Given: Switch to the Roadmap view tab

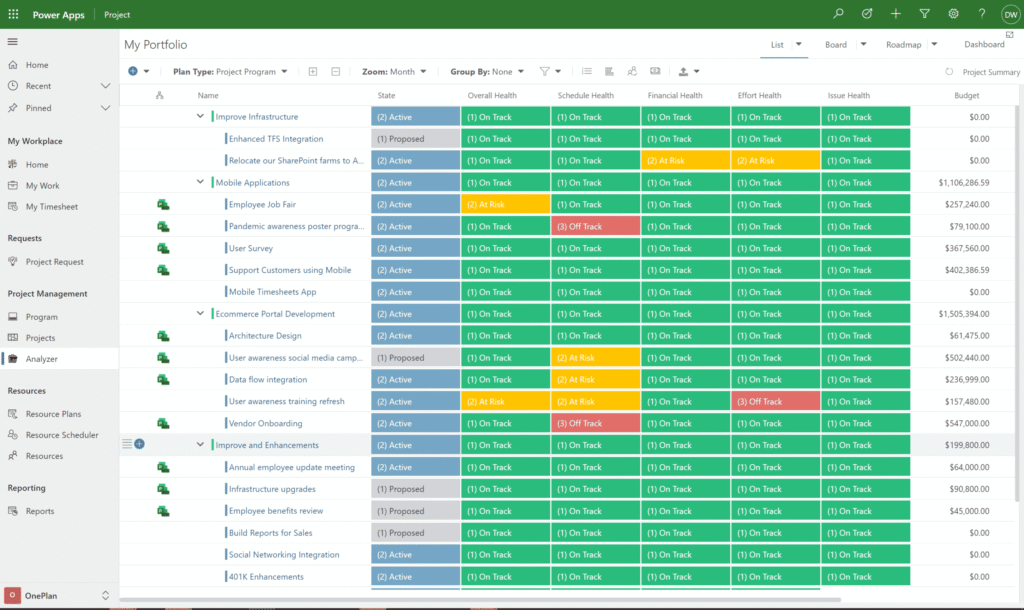Looking at the screenshot, I should [x=903, y=44].
